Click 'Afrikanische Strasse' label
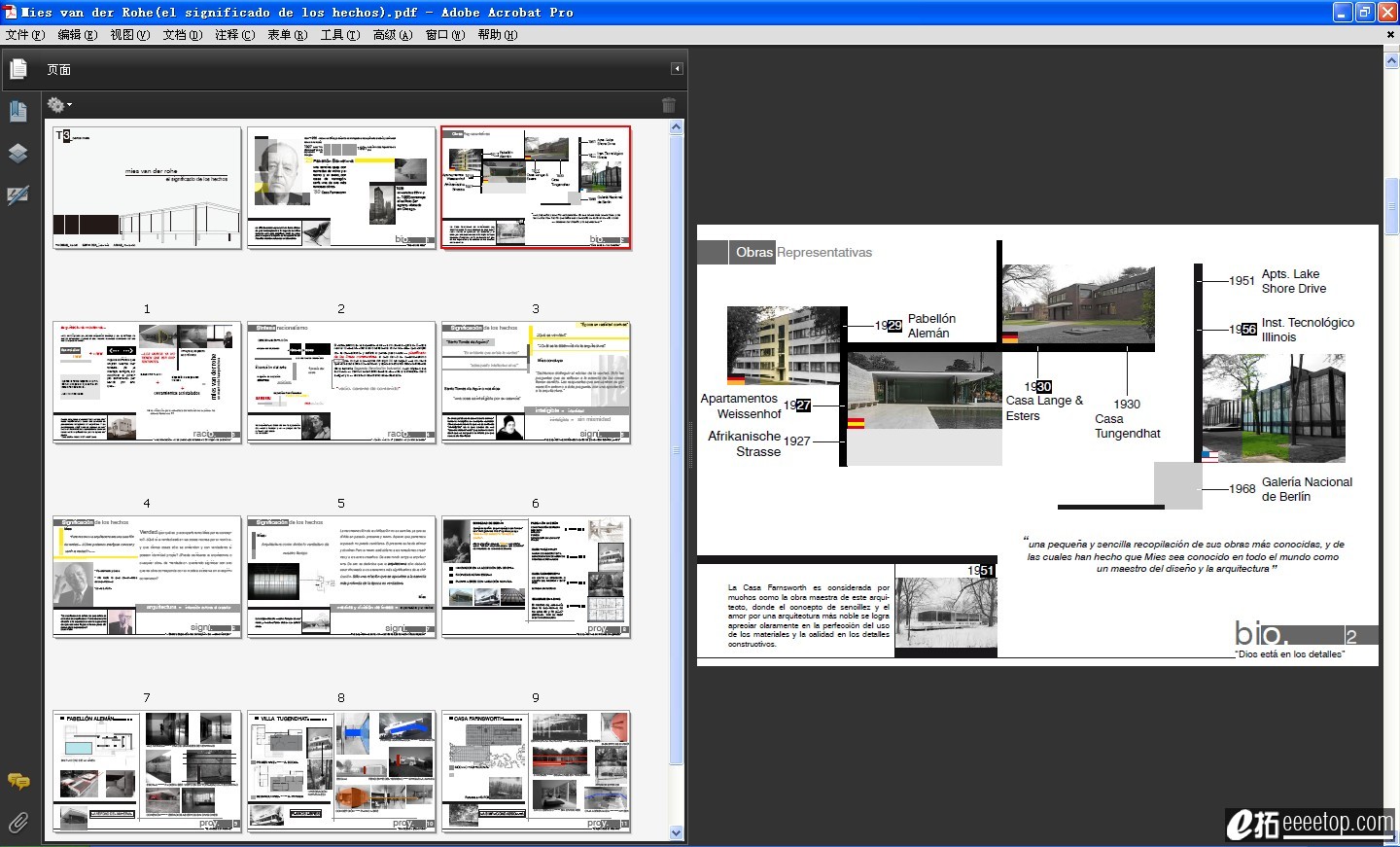This screenshot has width=1400, height=847. pos(744,443)
